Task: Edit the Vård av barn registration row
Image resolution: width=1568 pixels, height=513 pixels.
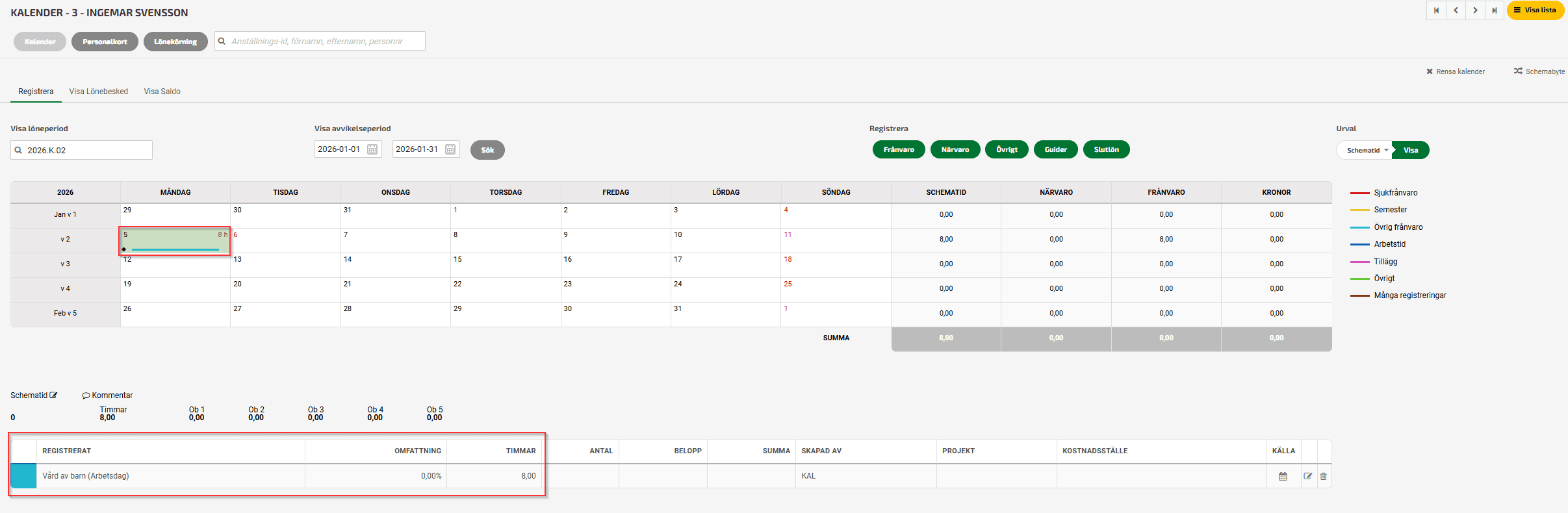Action: click(1307, 476)
